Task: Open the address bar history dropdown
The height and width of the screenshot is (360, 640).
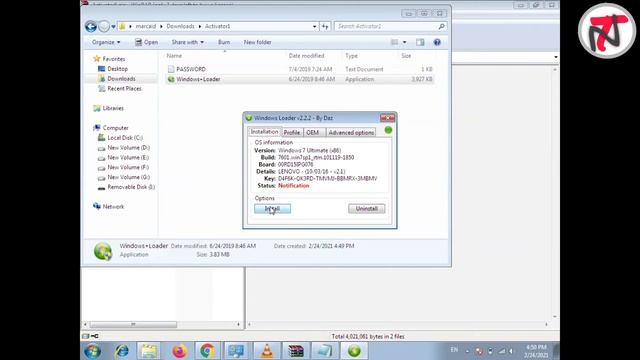Action: click(314, 27)
